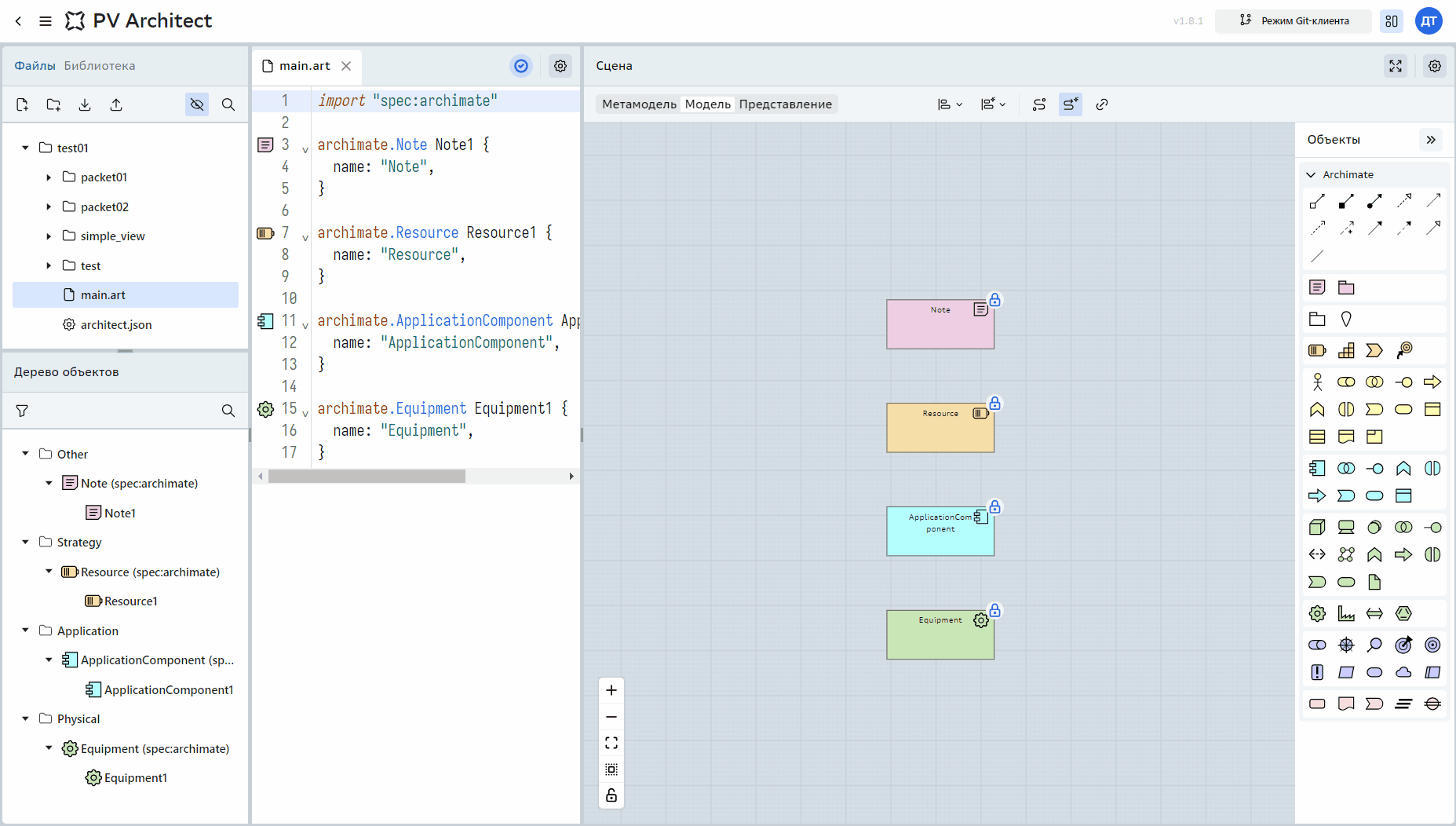Pick the green Artifact document element
Viewport: 1456px width, 826px height.
tap(1374, 582)
